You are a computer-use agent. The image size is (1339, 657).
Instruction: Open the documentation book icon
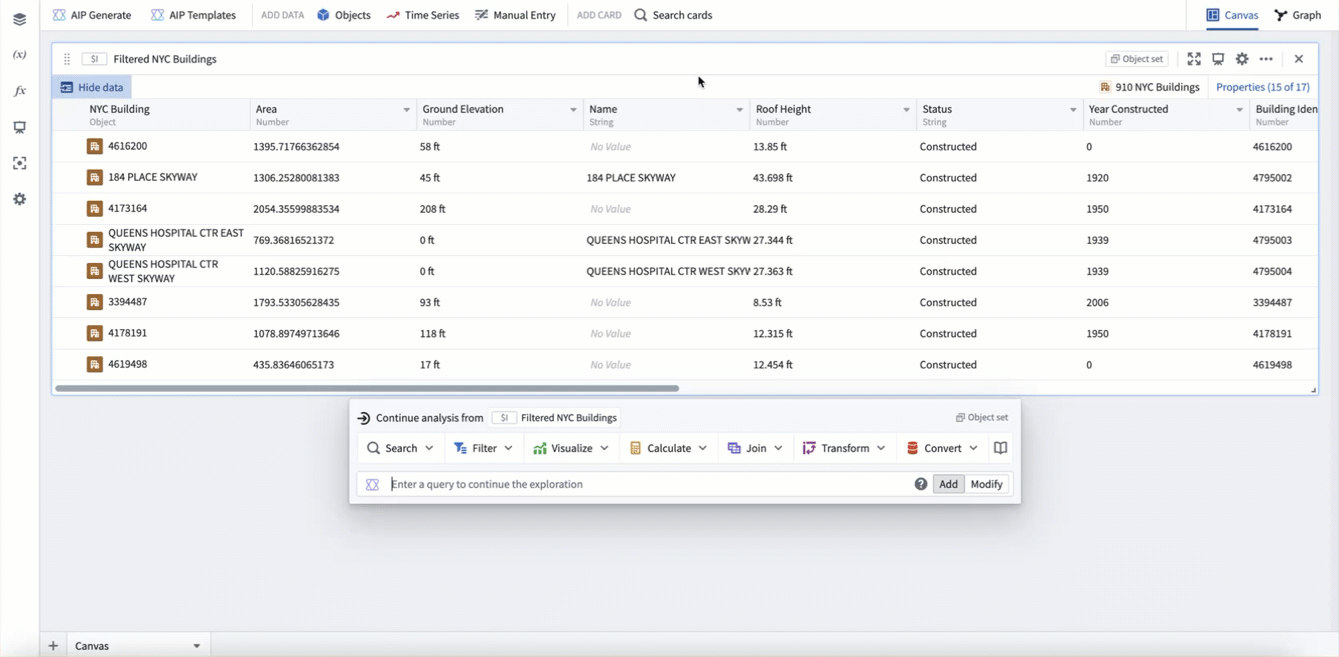point(1000,448)
